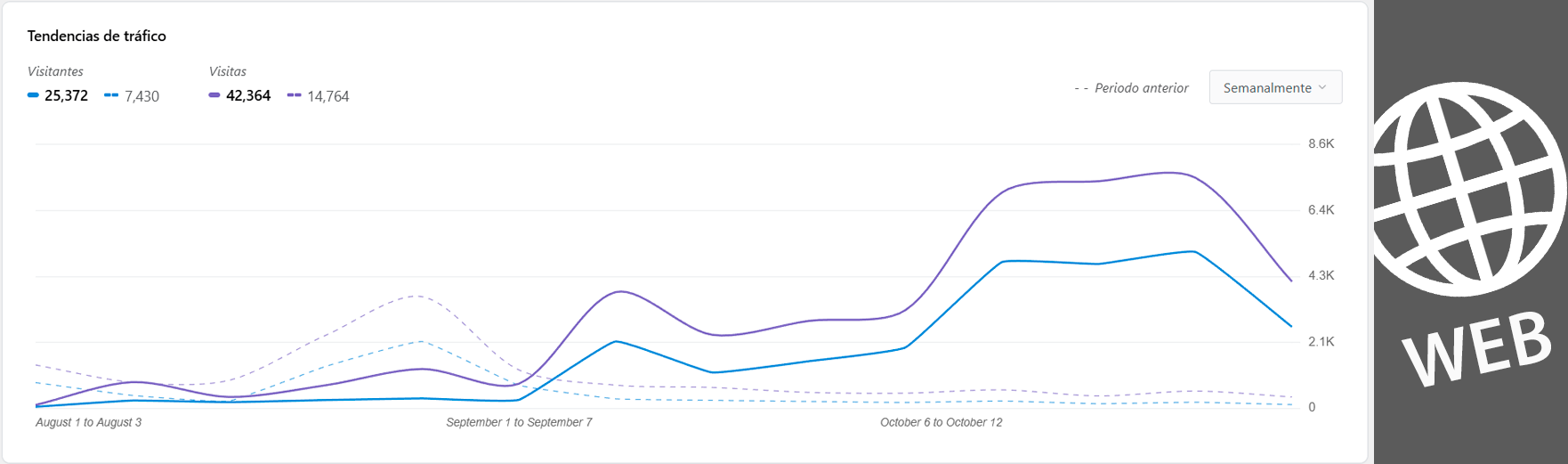The image size is (1568, 464).
Task: Click the October 6 to October 12 label
Action: pos(941,422)
